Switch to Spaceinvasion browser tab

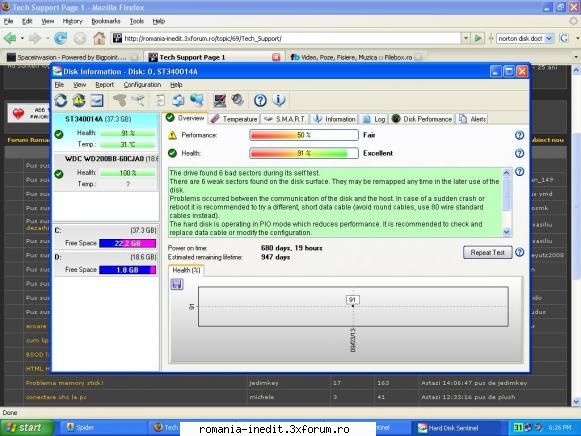click(x=72, y=57)
